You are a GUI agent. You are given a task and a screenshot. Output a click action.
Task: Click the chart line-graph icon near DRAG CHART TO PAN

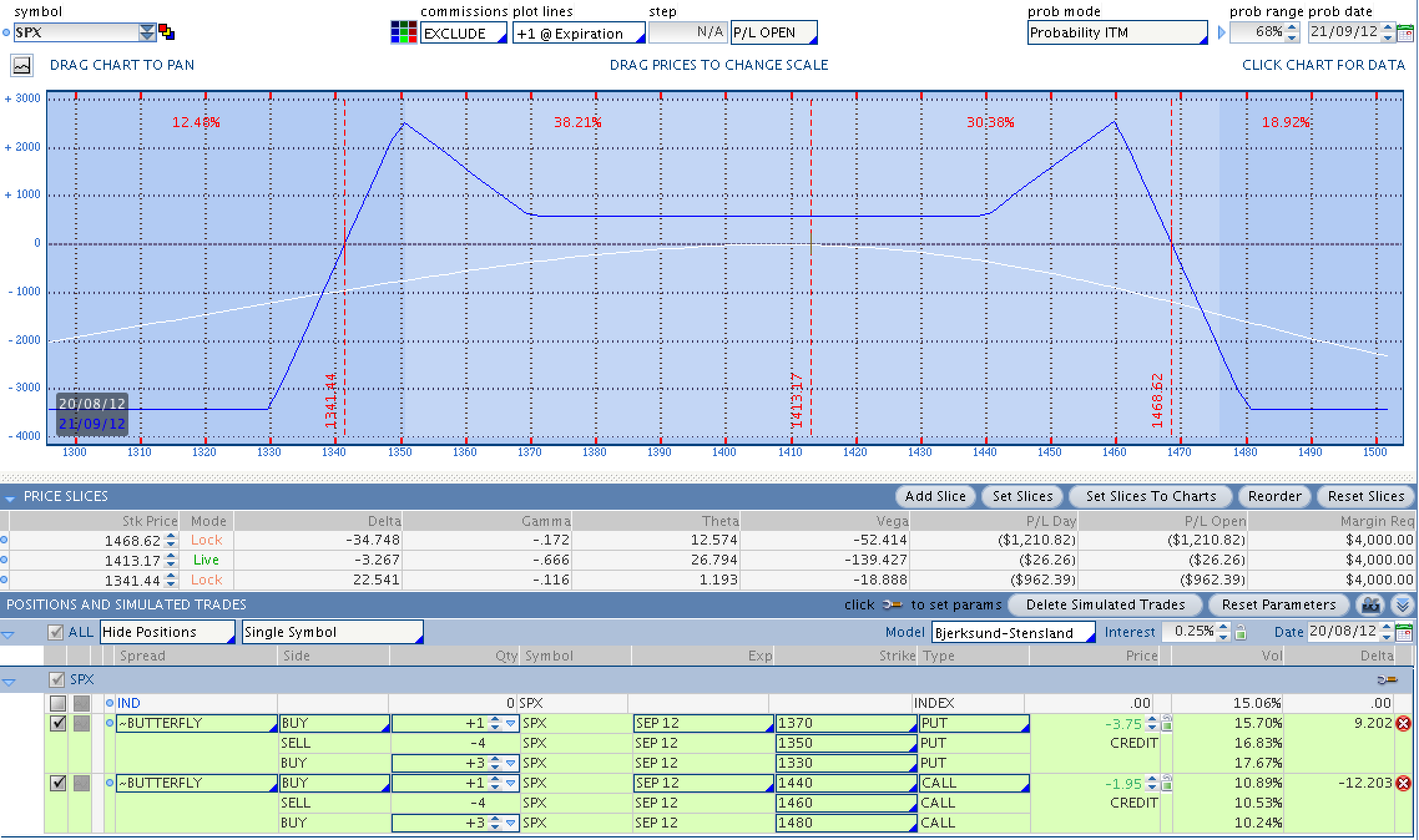click(x=22, y=65)
